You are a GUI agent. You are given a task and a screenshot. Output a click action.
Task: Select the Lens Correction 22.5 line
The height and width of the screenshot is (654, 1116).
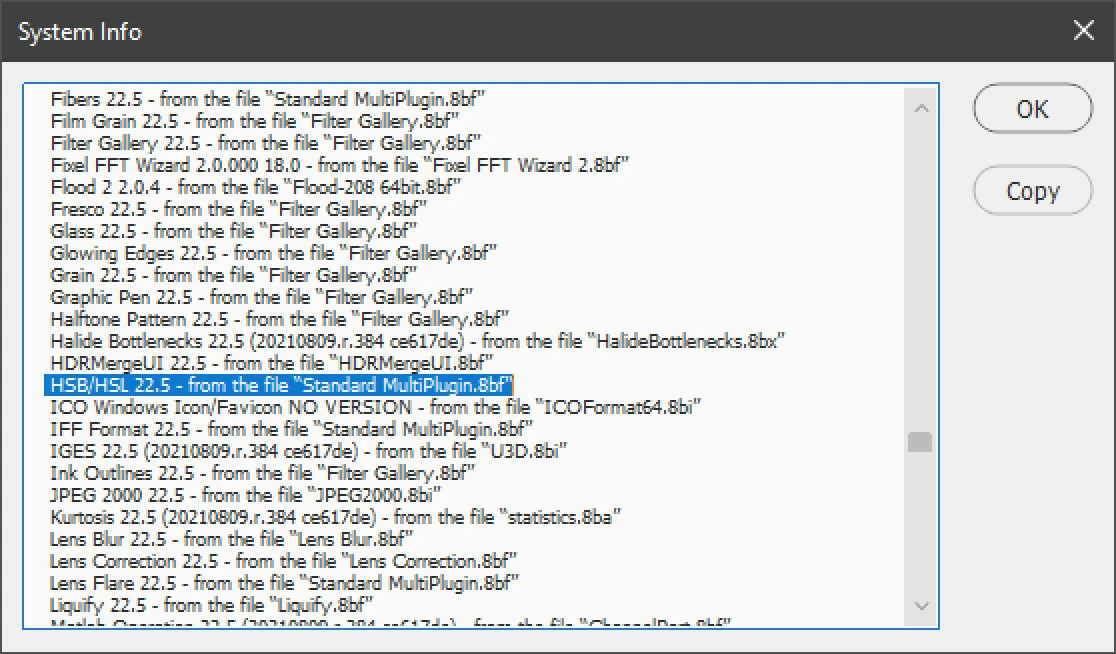coord(283,561)
